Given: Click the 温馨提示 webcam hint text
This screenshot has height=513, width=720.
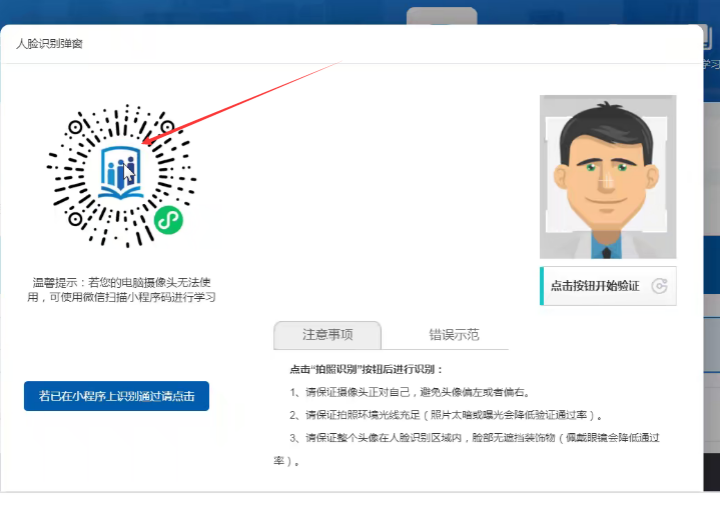Looking at the screenshot, I should (121, 290).
